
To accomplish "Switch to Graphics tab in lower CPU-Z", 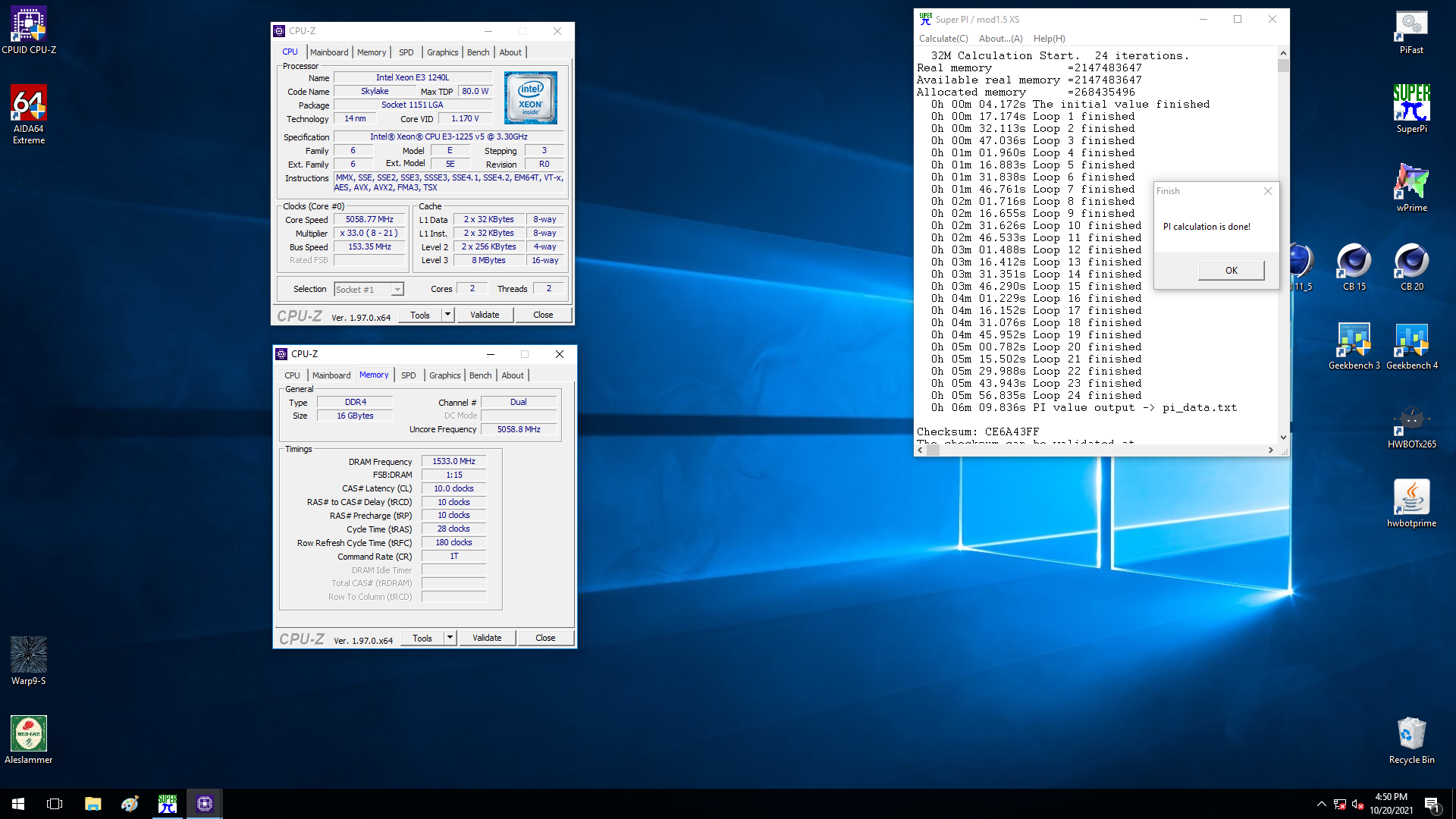I will [444, 375].
